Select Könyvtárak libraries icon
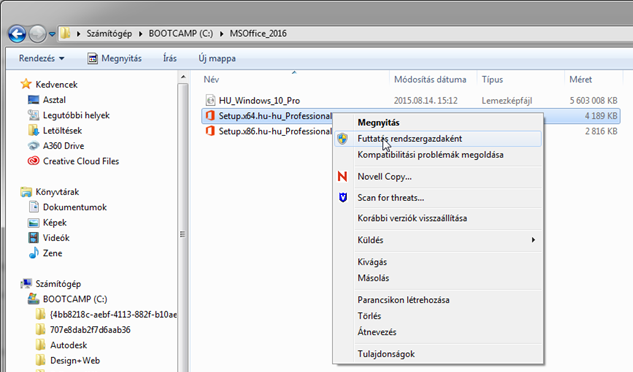This screenshot has width=633, height=372. 26,192
